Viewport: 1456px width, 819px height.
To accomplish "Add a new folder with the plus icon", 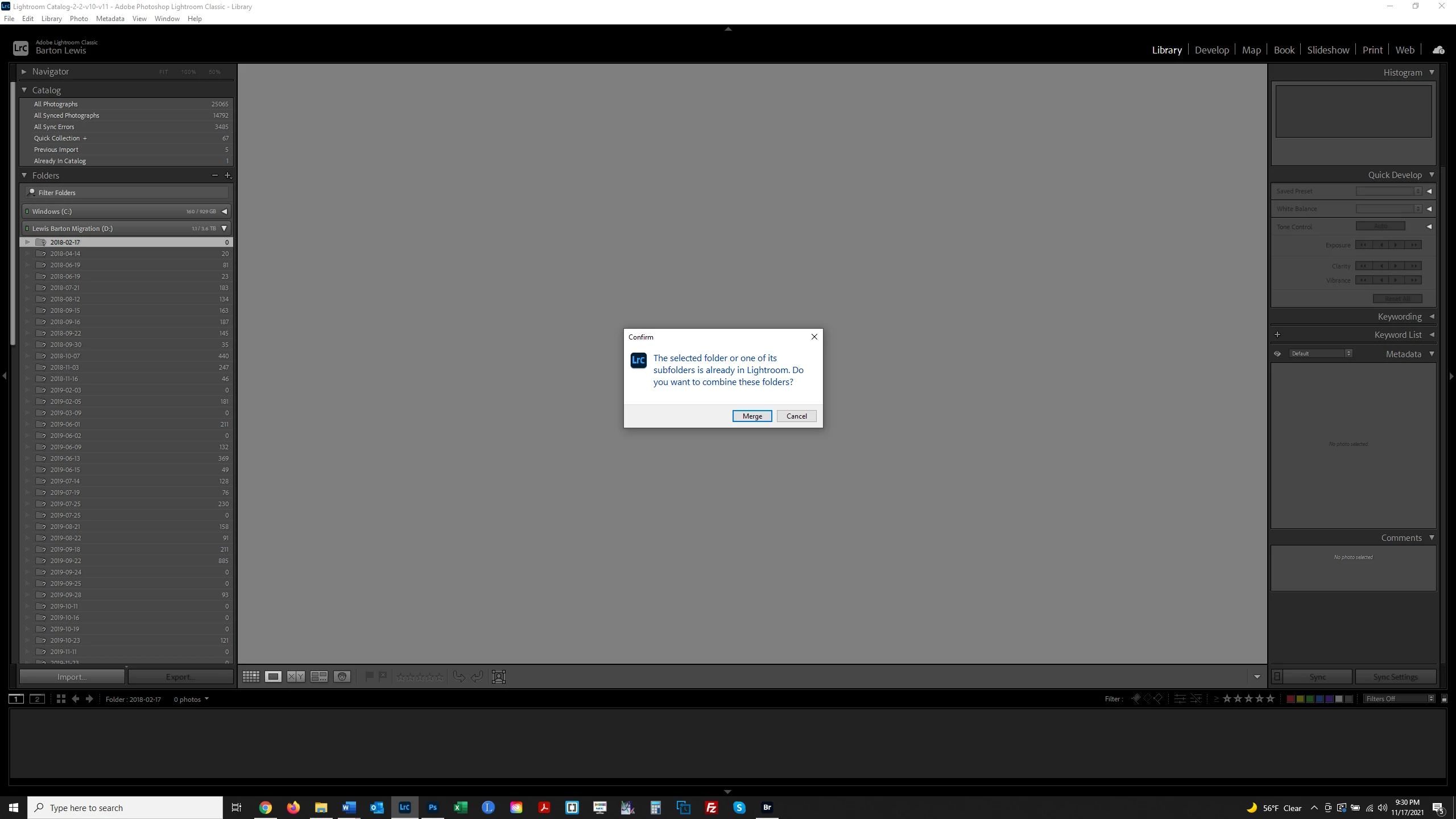I will click(227, 175).
